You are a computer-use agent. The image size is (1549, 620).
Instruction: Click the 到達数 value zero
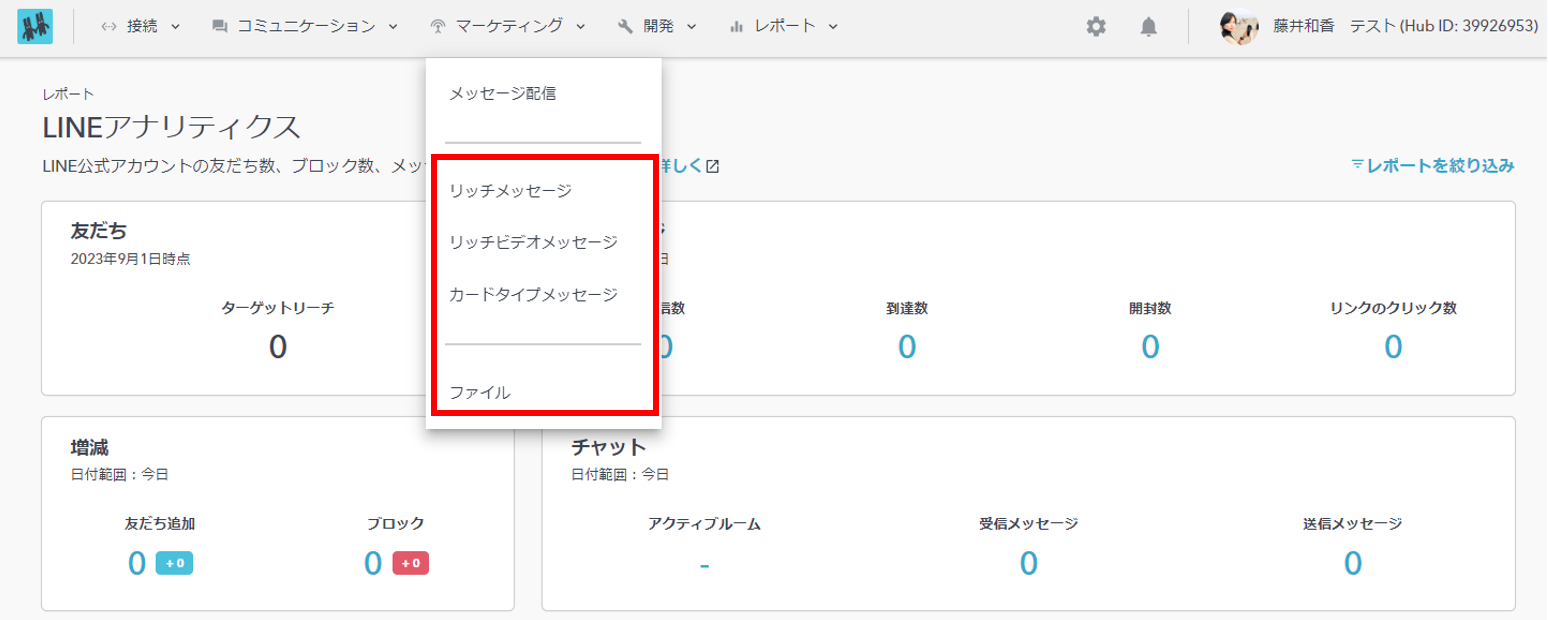906,346
